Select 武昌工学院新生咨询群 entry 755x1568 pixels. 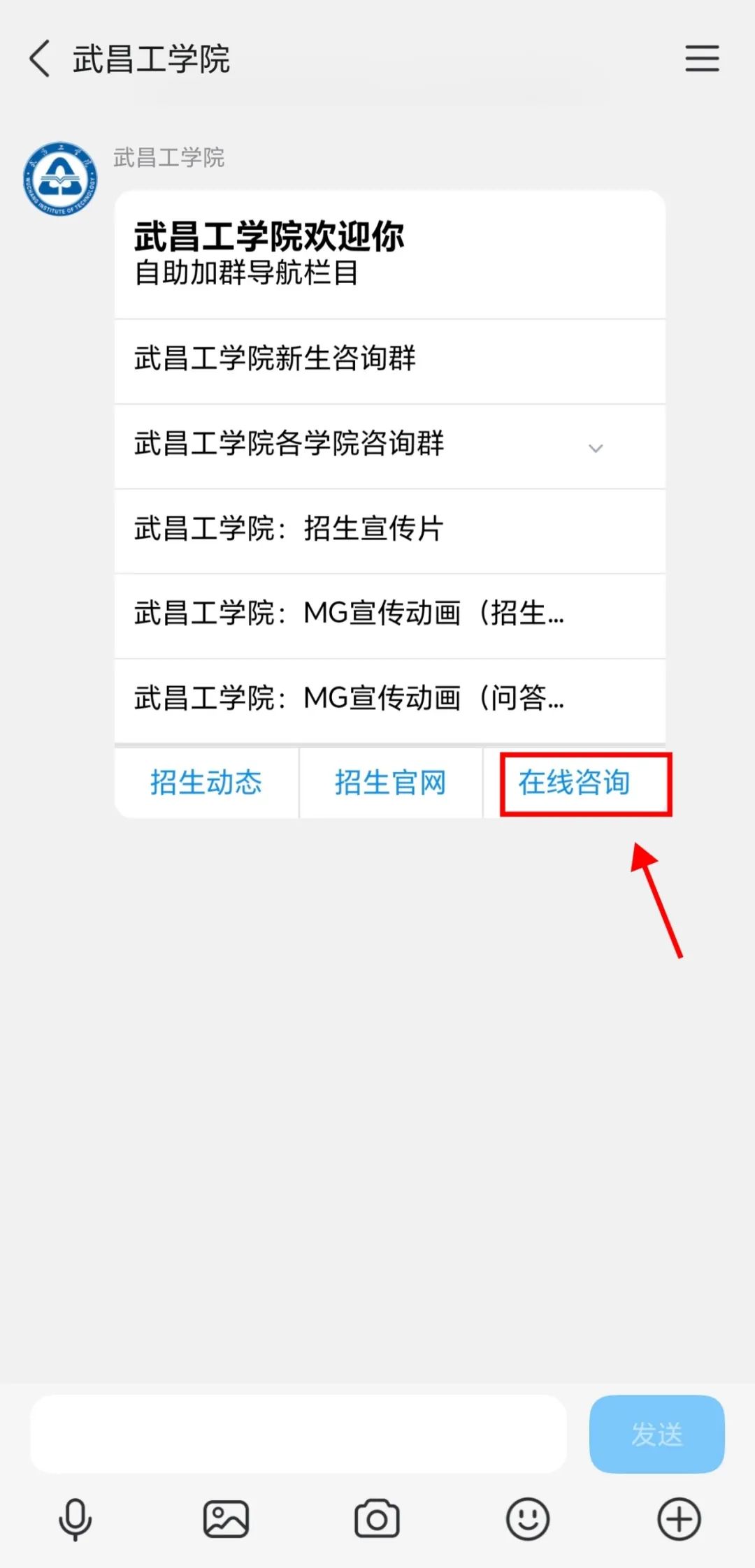pyautogui.click(x=390, y=361)
